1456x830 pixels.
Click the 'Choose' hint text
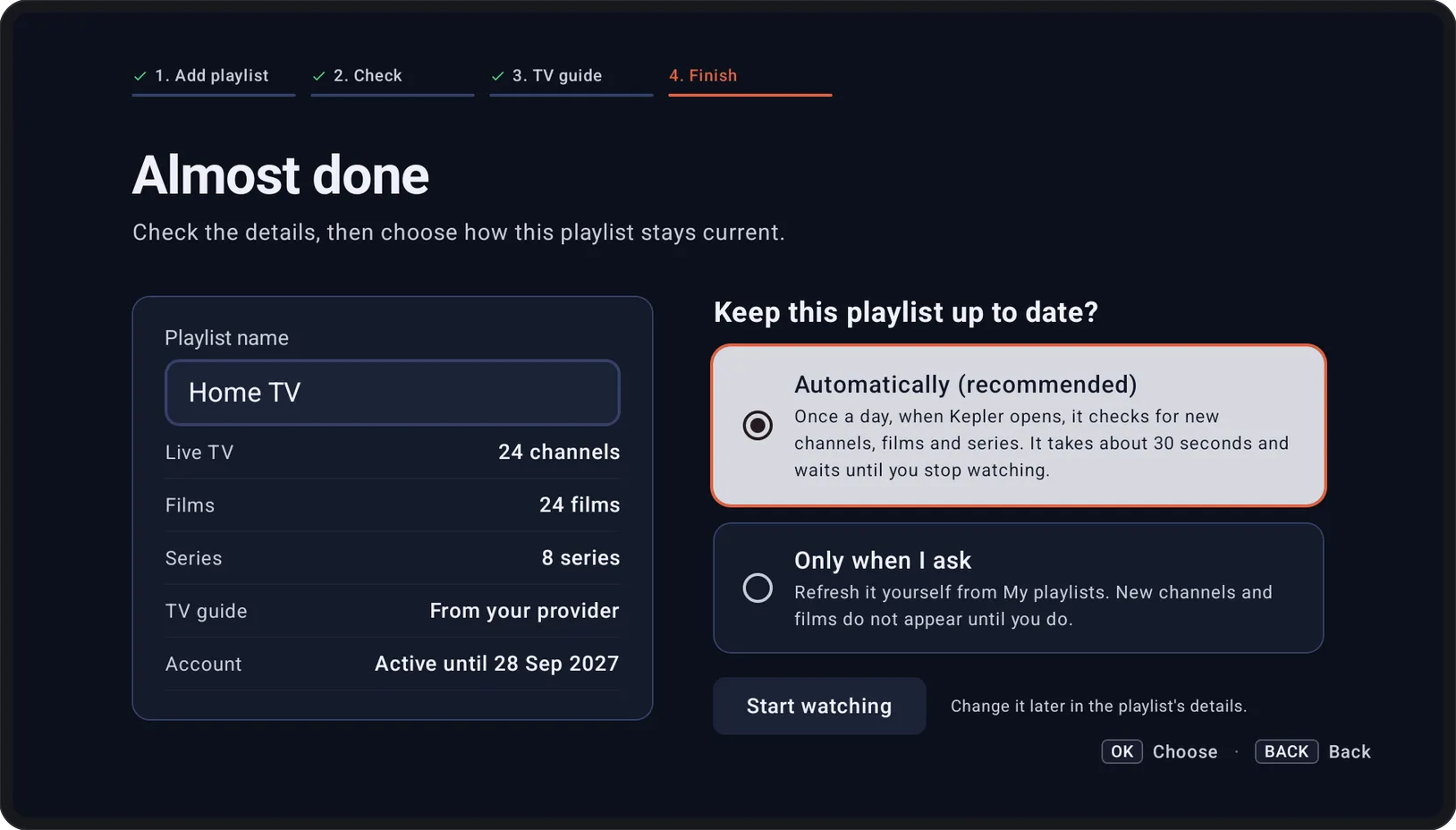coord(1185,752)
